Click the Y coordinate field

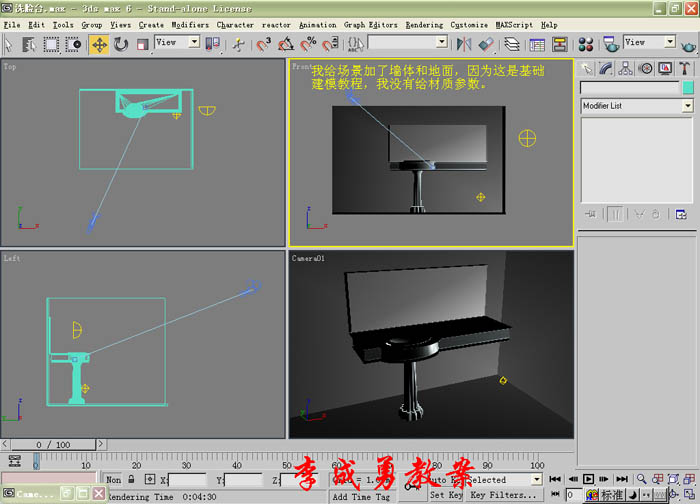[x=243, y=480]
